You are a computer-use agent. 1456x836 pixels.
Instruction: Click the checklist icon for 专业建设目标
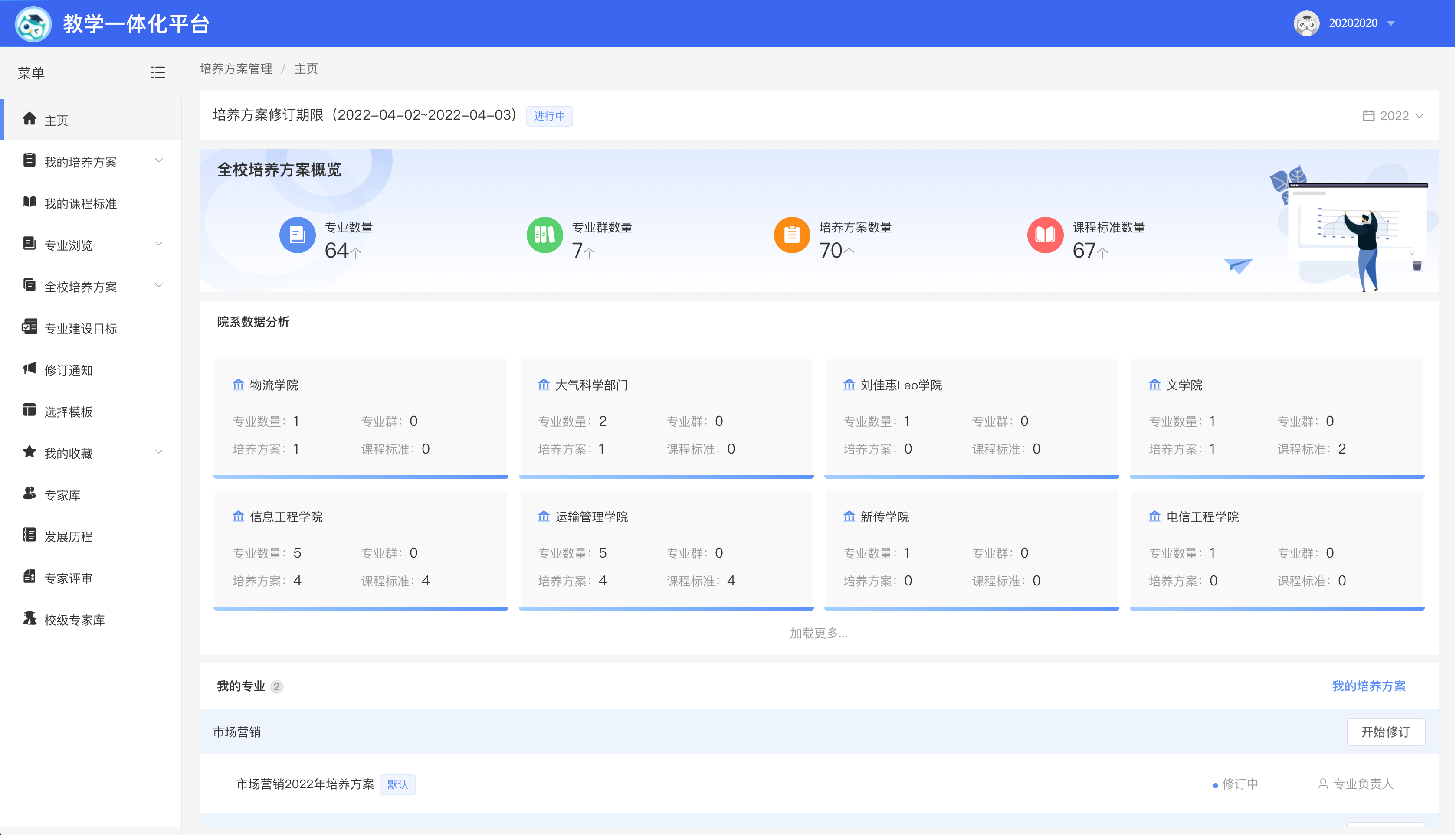click(x=30, y=327)
